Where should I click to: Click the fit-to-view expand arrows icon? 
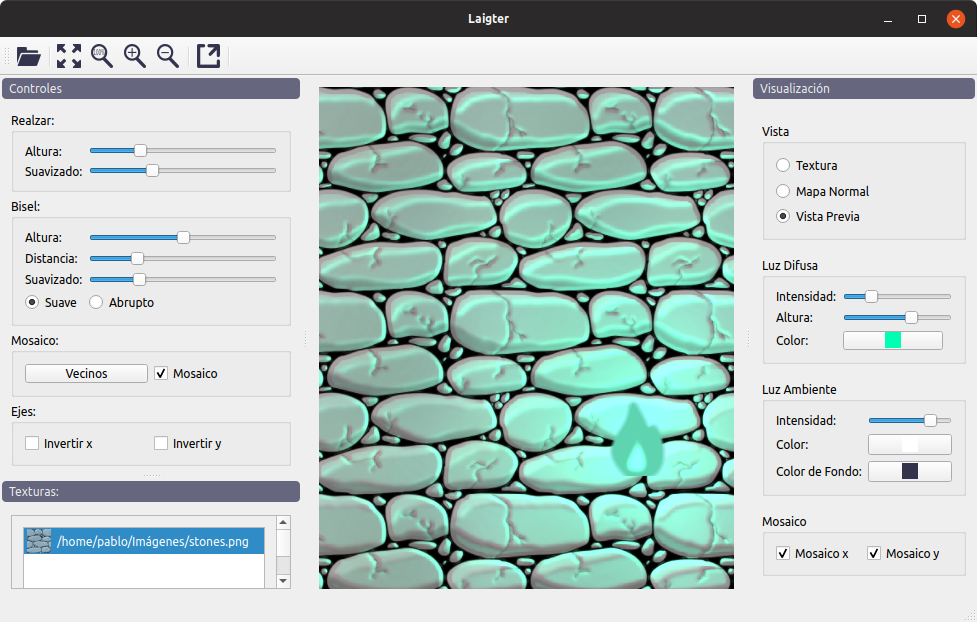pyautogui.click(x=69, y=56)
